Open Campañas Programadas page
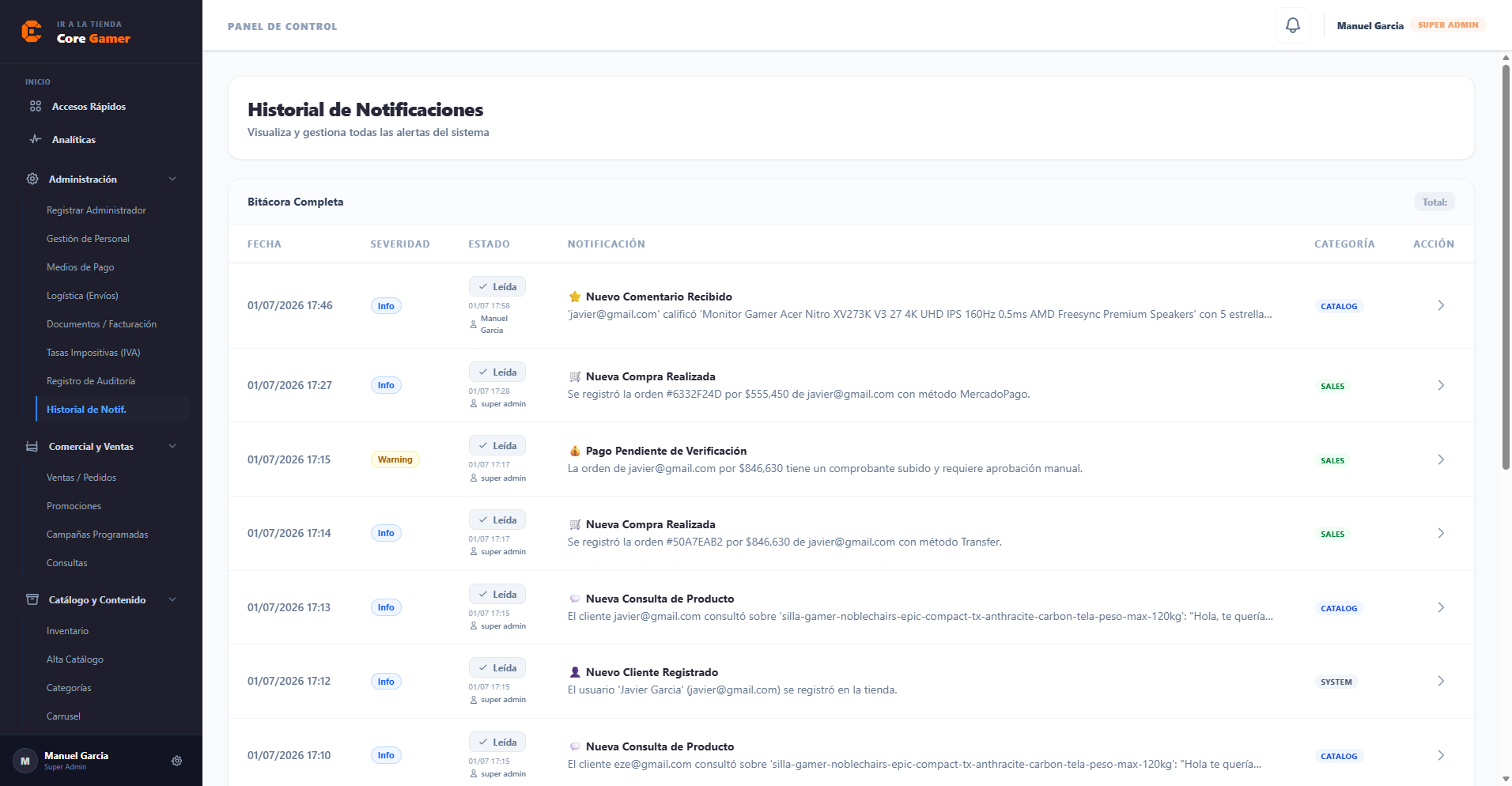This screenshot has width=1512, height=786. coord(97,535)
